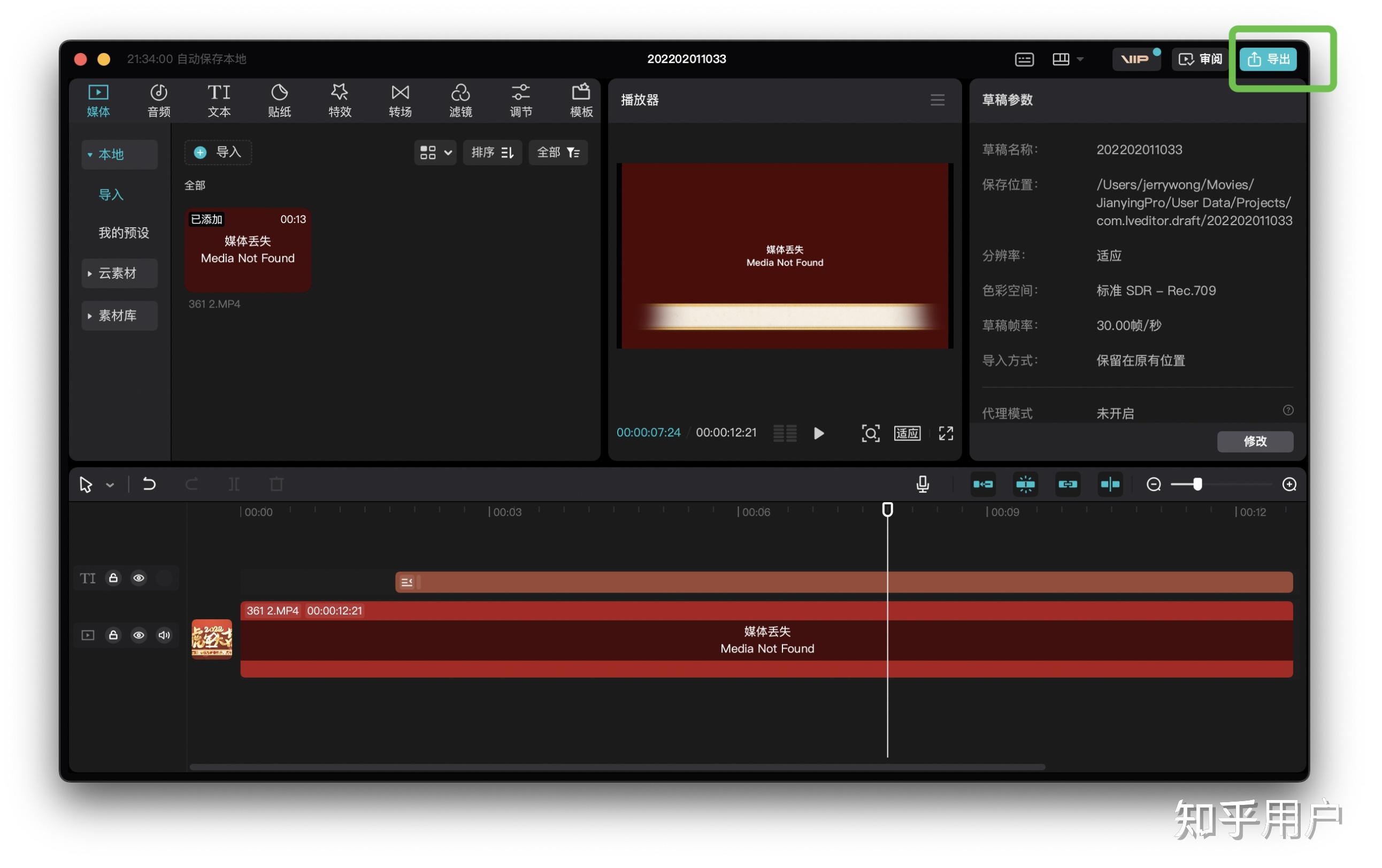This screenshot has height=868, width=1382.
Task: Expand the 云素材 section
Action: (119, 273)
